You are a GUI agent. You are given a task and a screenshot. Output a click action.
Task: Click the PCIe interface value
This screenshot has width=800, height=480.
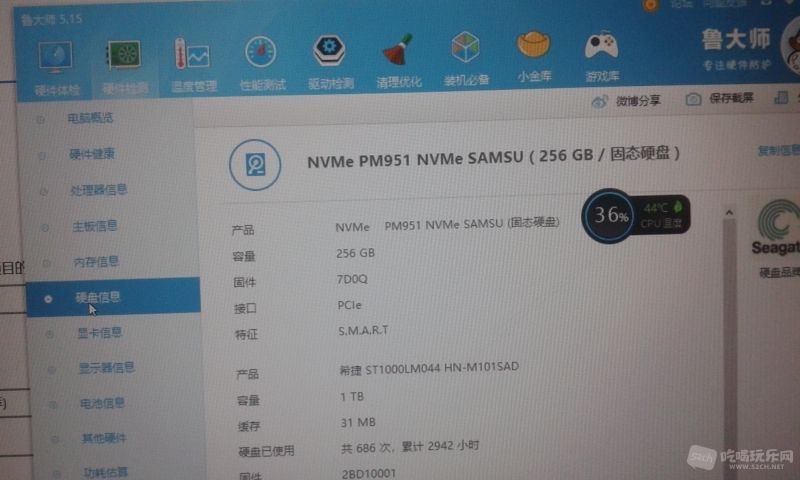coord(349,305)
